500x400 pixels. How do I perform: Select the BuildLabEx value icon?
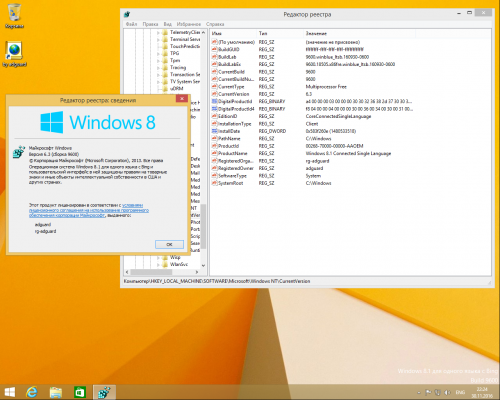215,64
